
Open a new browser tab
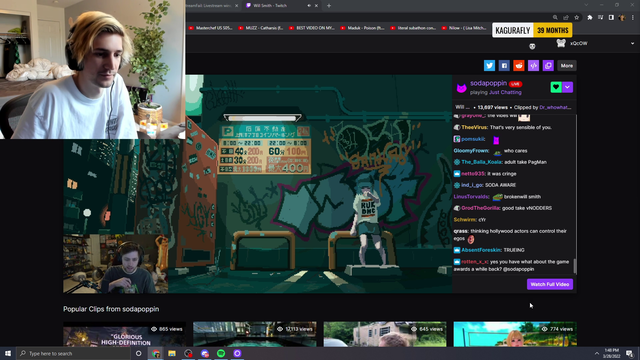329,6
